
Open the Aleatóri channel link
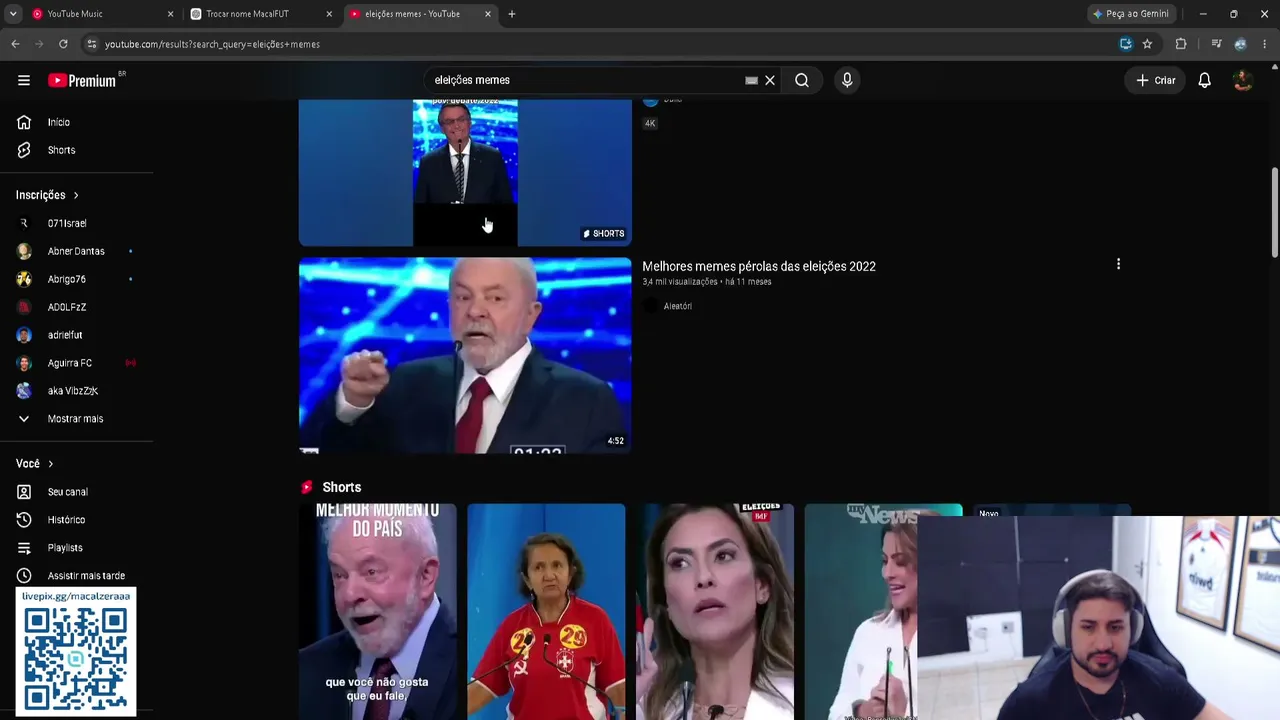[678, 306]
